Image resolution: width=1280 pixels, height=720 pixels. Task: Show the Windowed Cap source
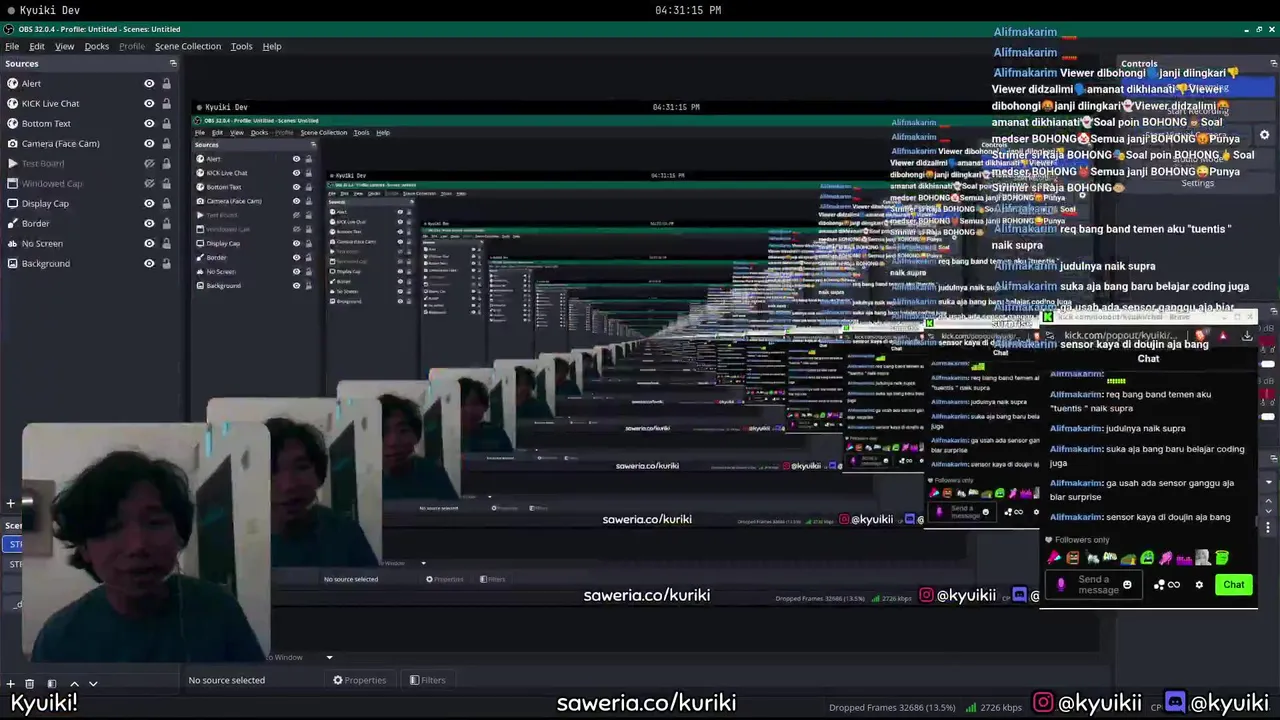pyautogui.click(x=149, y=183)
